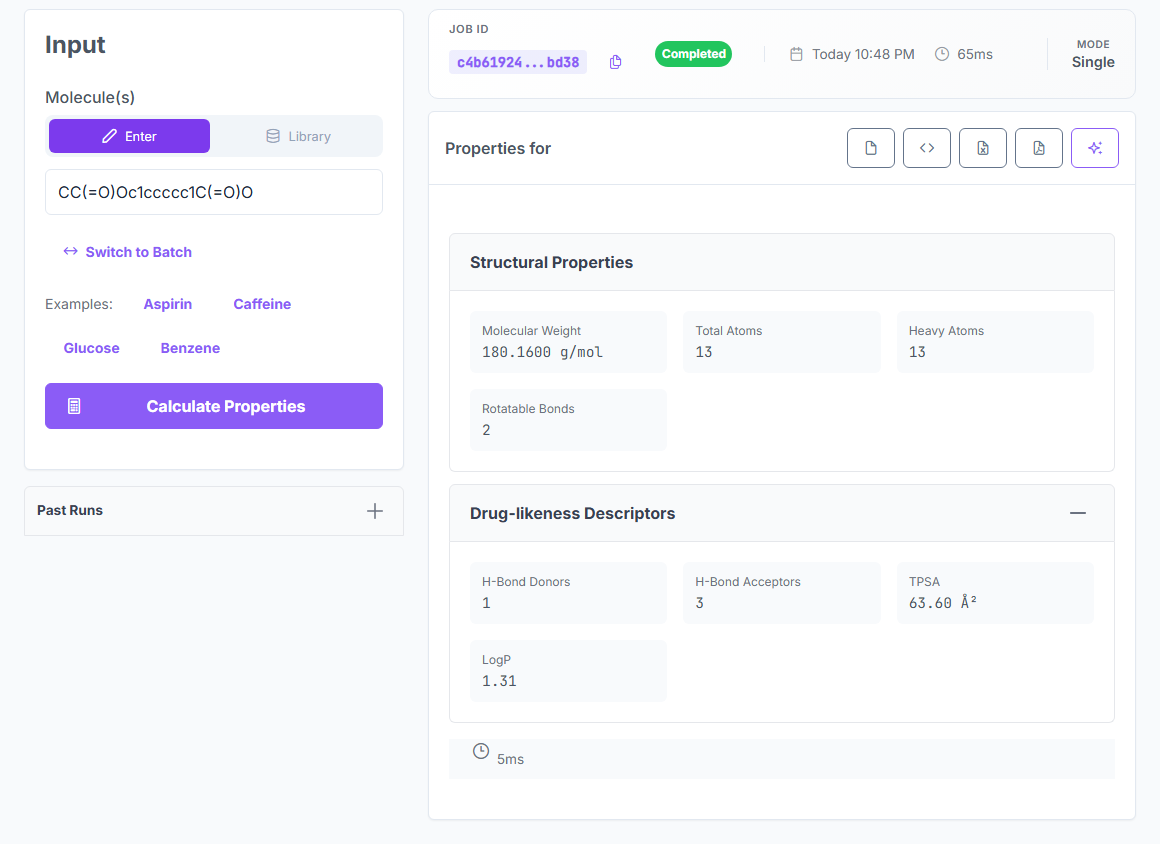This screenshot has width=1160, height=844.
Task: Select the Enter input mode
Action: 129,136
